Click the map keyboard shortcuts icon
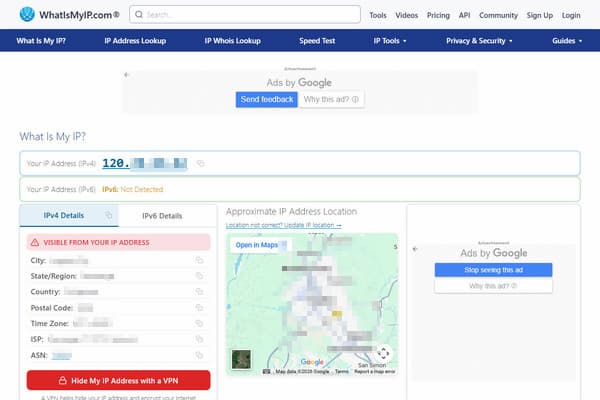 pyautogui.click(x=267, y=371)
